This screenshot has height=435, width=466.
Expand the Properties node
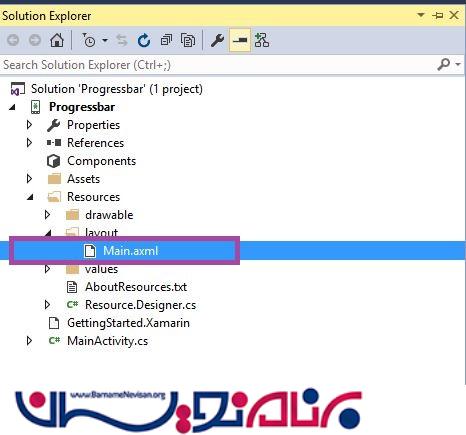tap(29, 125)
